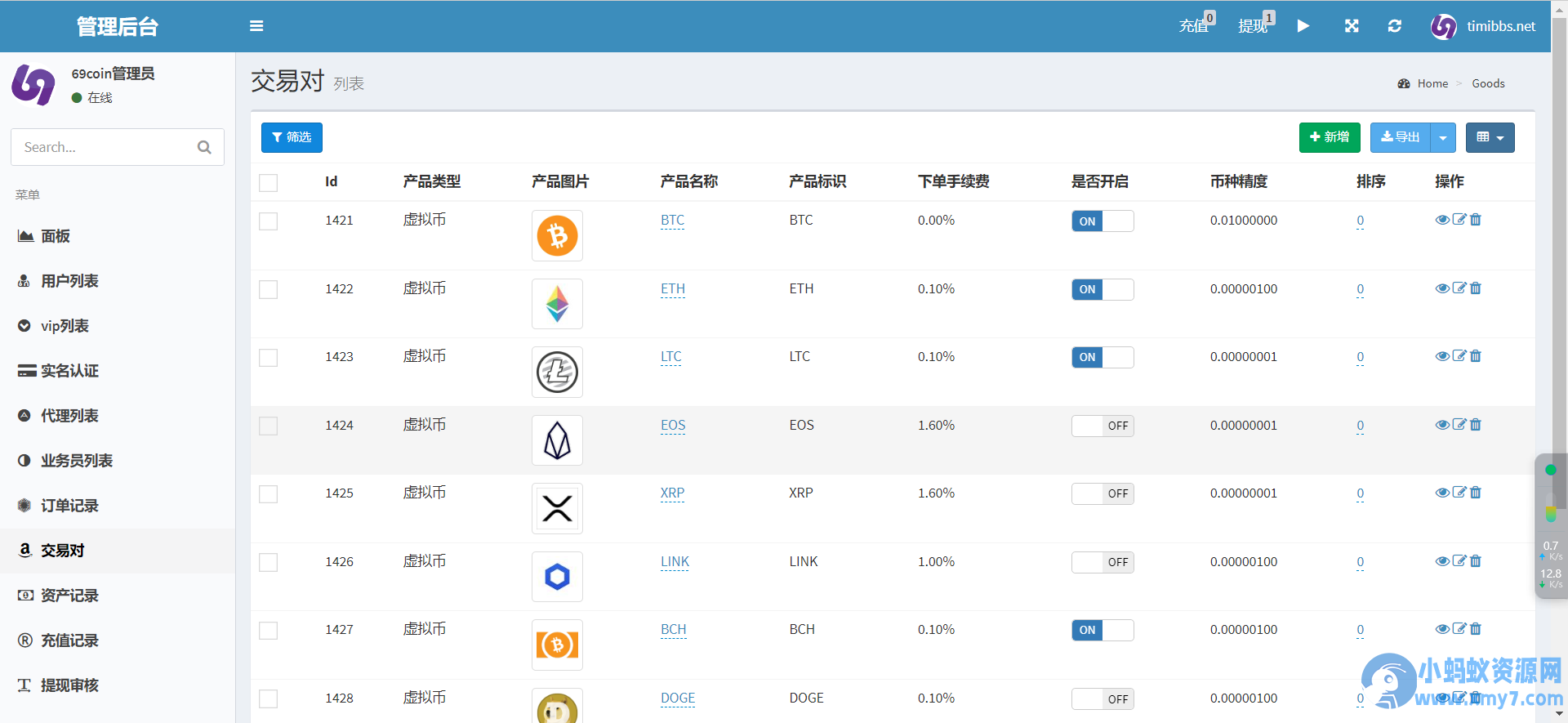This screenshot has height=723, width=1568.
Task: Click the refresh icon in header
Action: (1395, 26)
